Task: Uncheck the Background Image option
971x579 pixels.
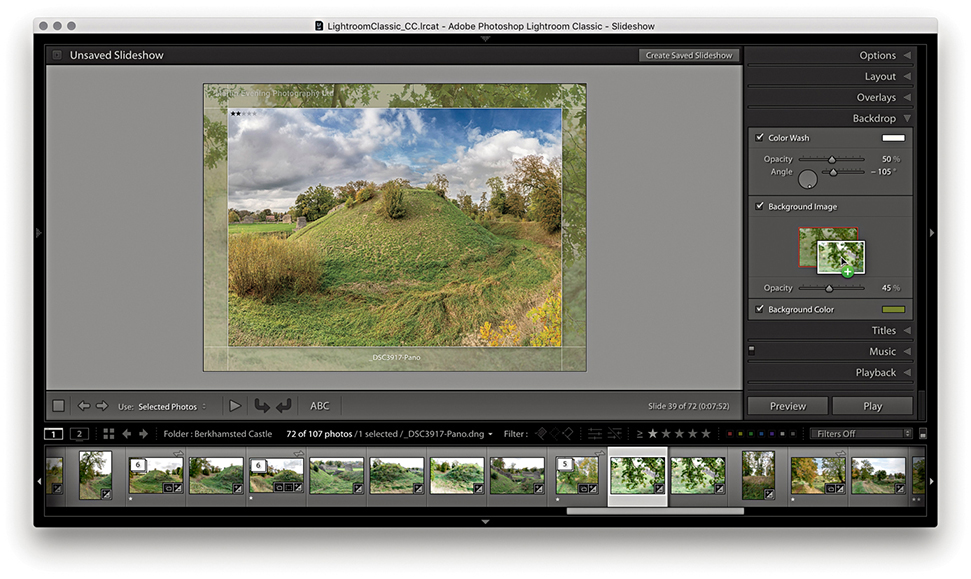Action: point(760,207)
